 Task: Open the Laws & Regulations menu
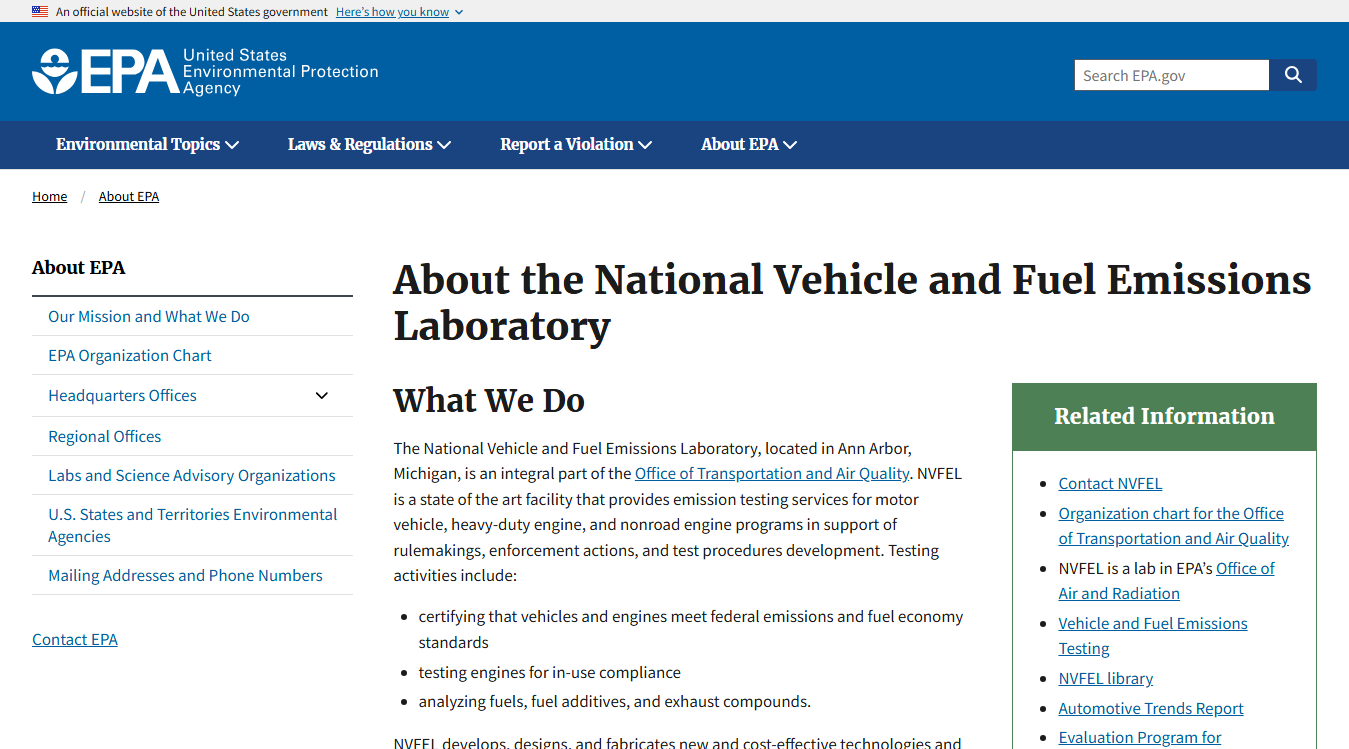pyautogui.click(x=369, y=144)
